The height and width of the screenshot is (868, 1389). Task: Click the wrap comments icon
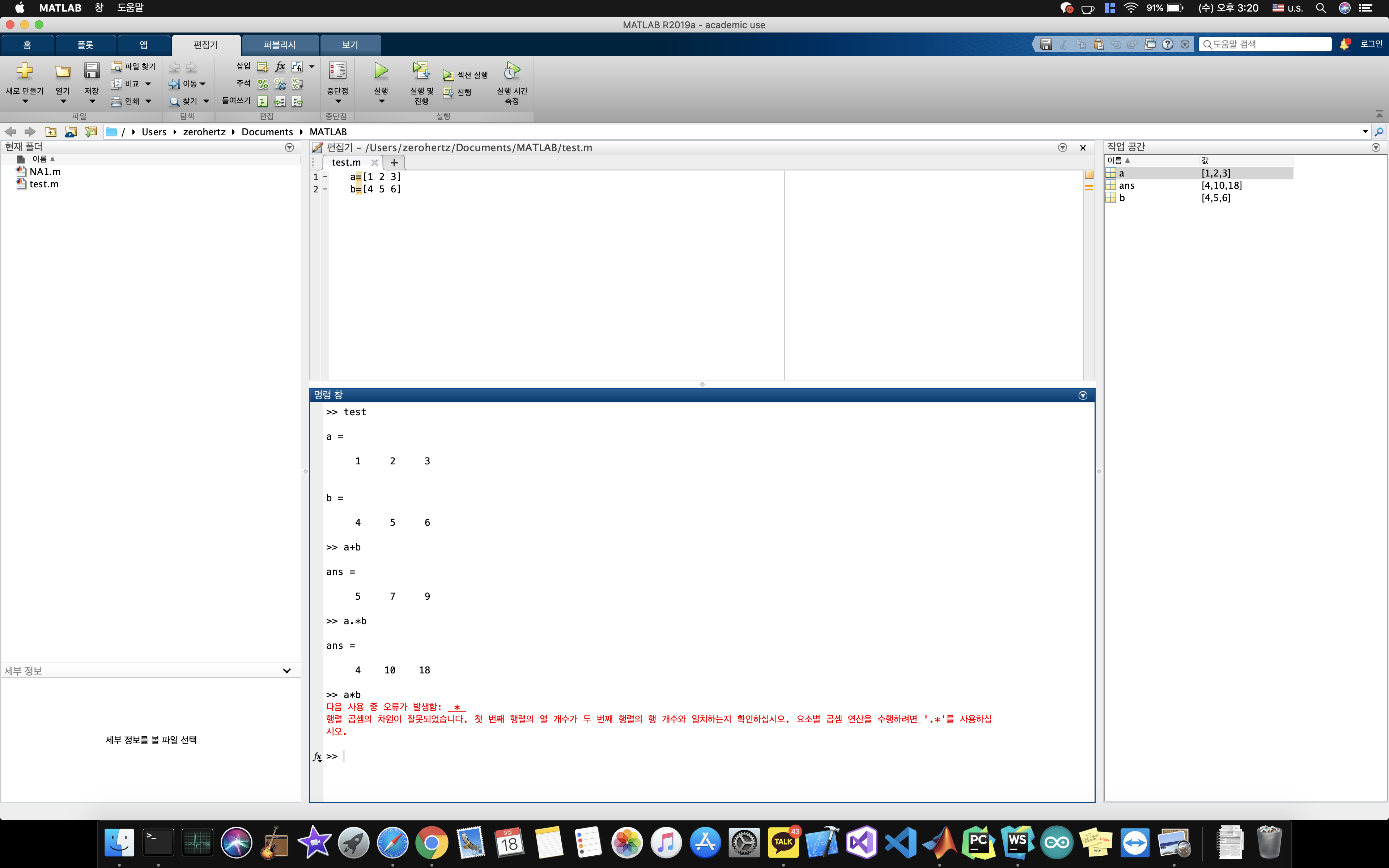pyautogui.click(x=297, y=84)
